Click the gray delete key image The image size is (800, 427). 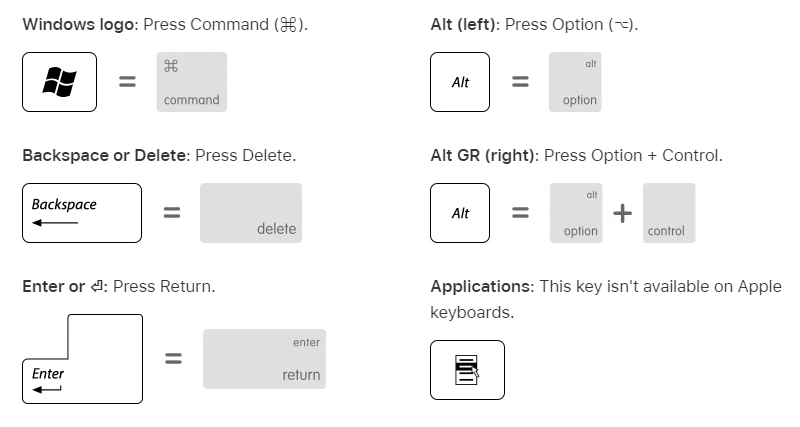(251, 213)
